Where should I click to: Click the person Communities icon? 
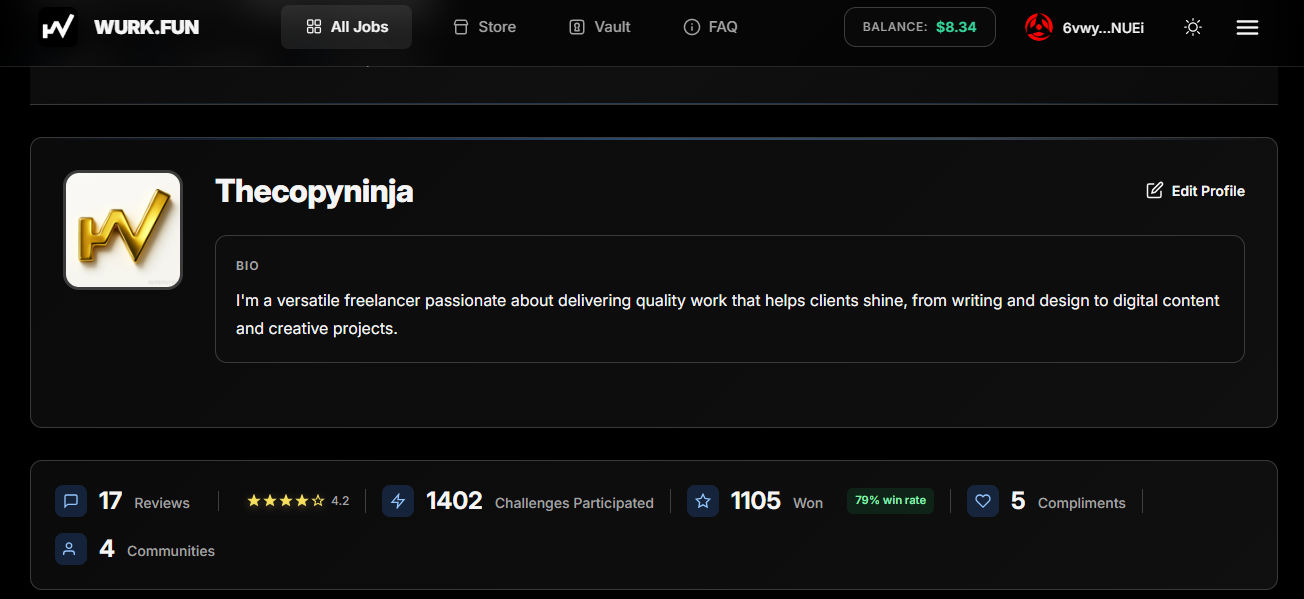(x=71, y=549)
